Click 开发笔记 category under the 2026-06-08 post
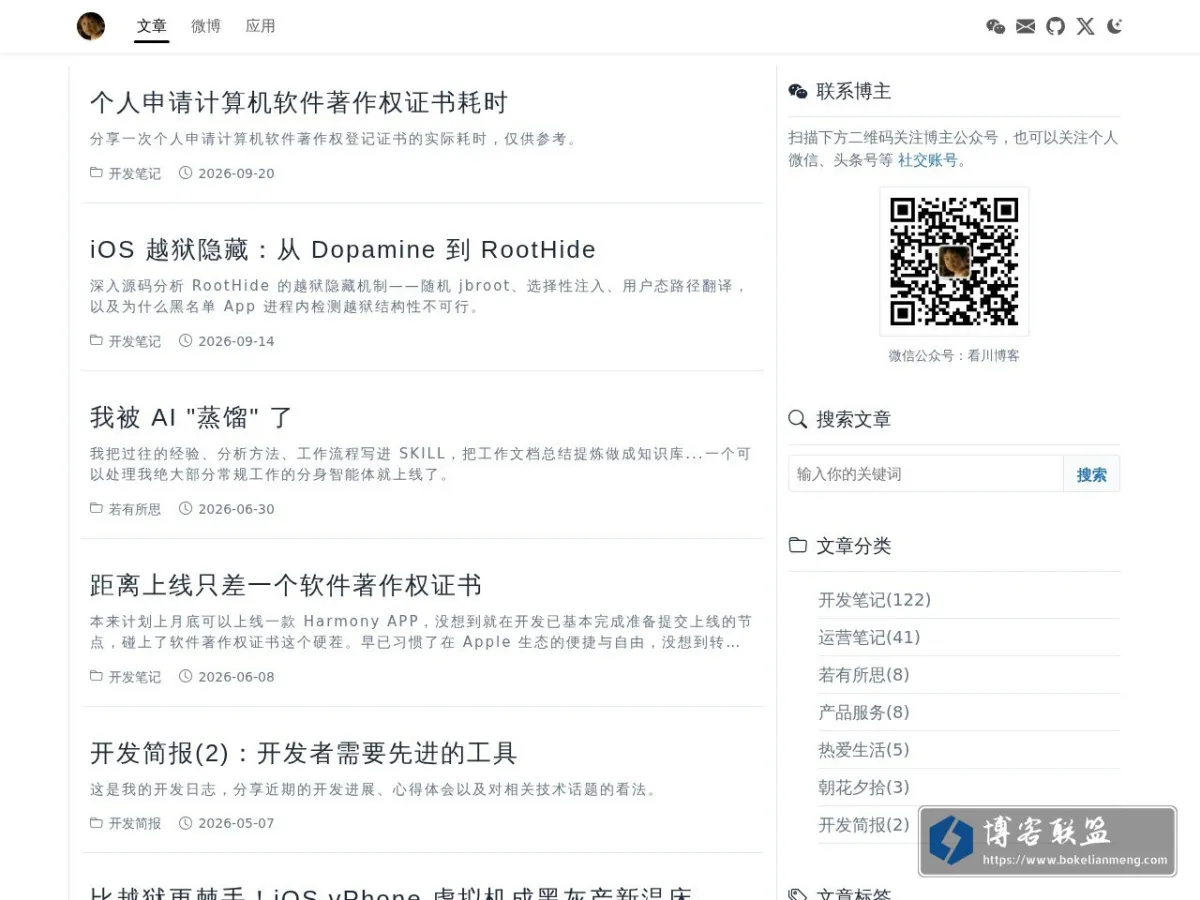This screenshot has width=1200, height=900. [134, 677]
